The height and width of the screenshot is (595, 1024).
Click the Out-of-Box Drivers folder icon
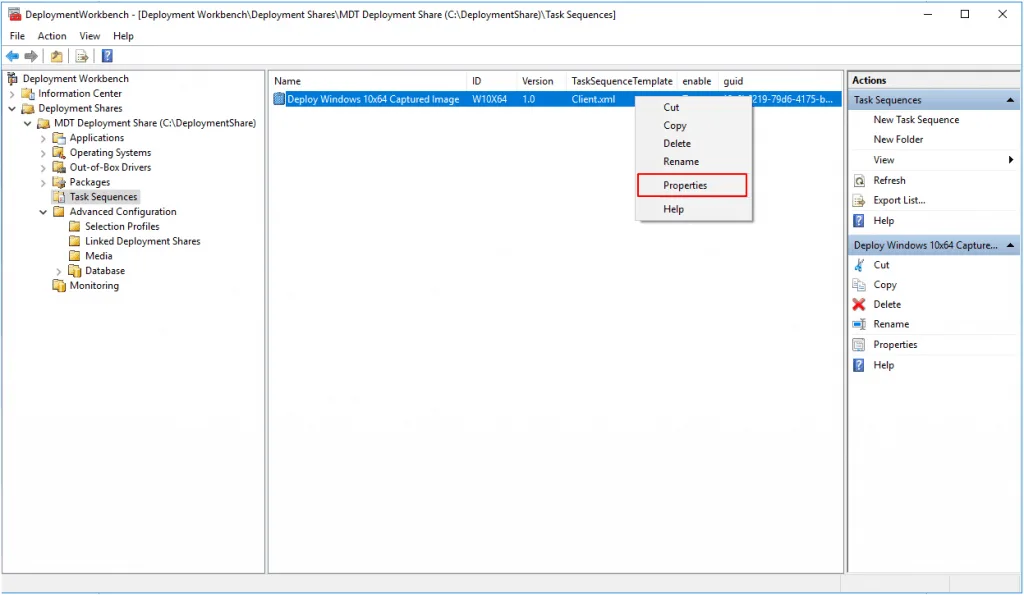(59, 167)
